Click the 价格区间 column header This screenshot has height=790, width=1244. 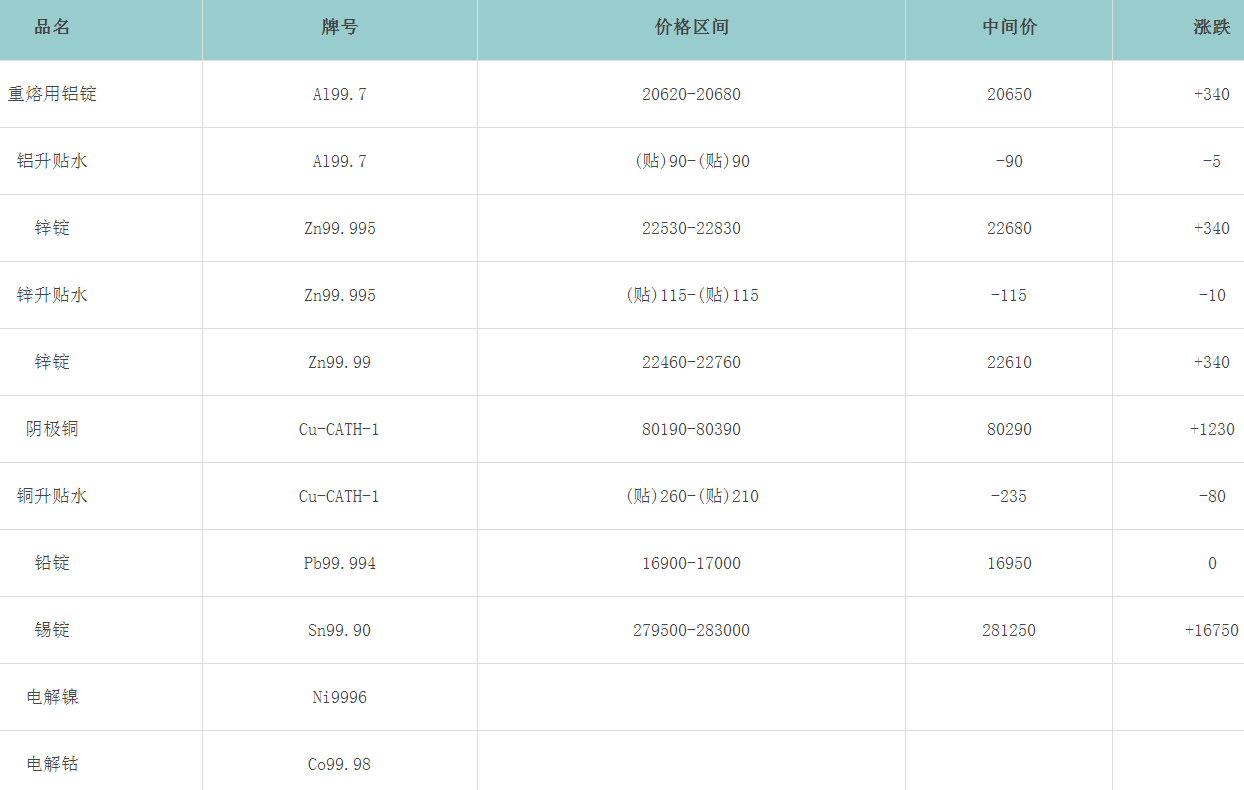691,28
